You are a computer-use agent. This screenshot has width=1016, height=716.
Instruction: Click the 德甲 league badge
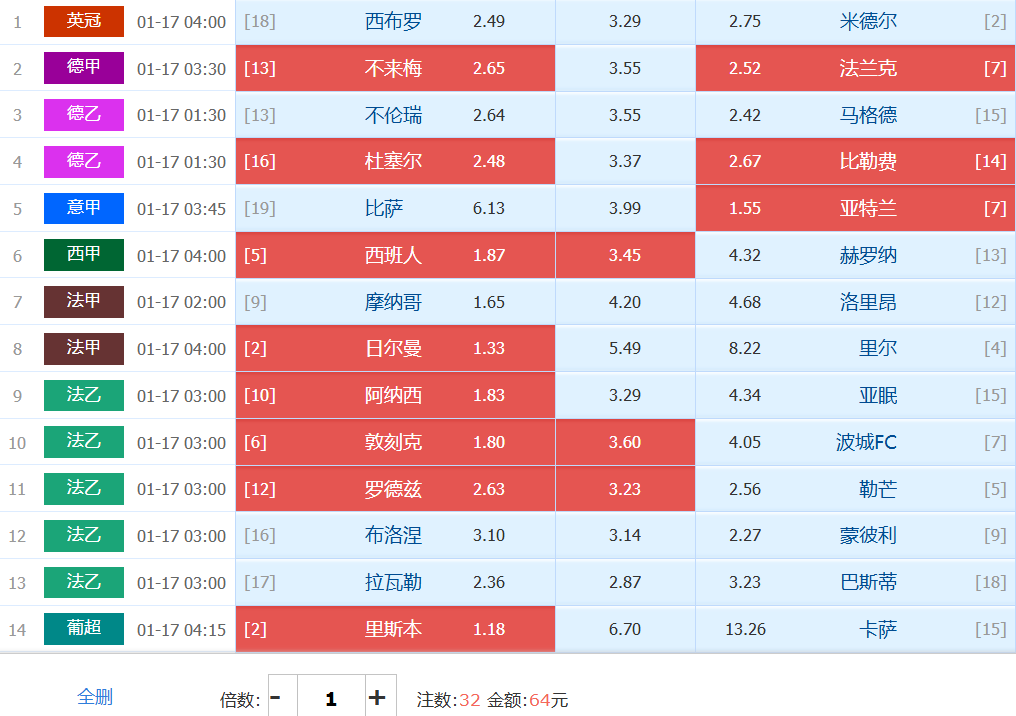[84, 68]
